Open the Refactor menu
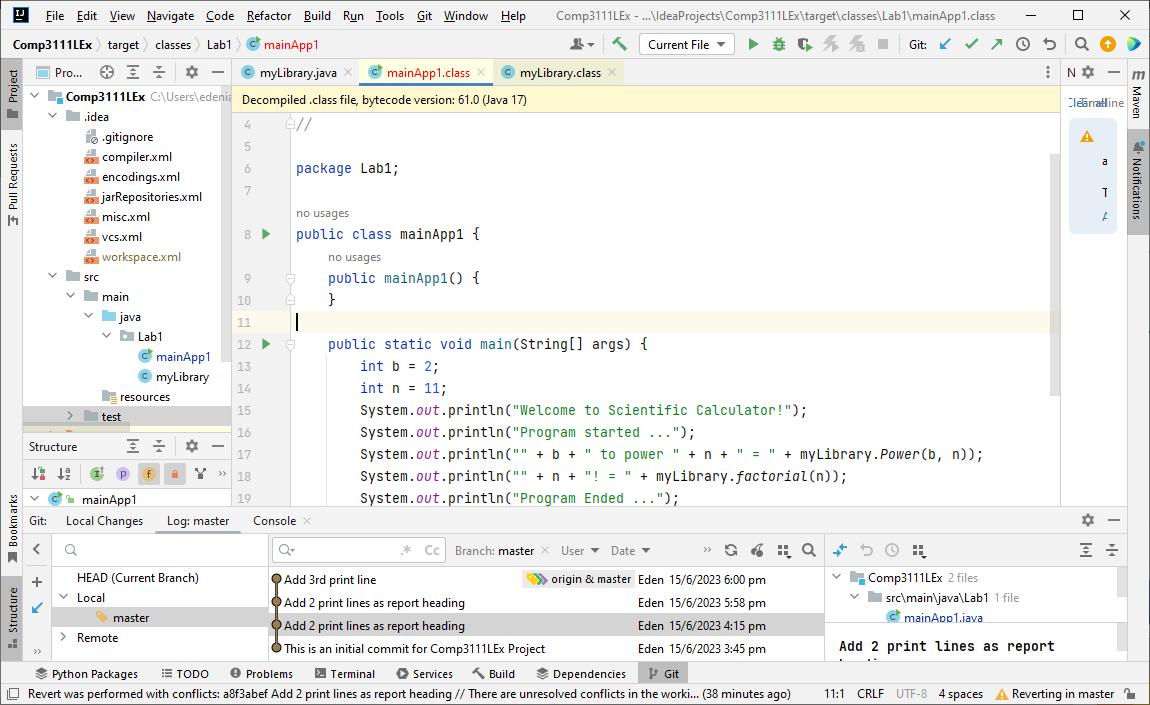Screen dimensions: 1150x705 click(x=267, y=16)
